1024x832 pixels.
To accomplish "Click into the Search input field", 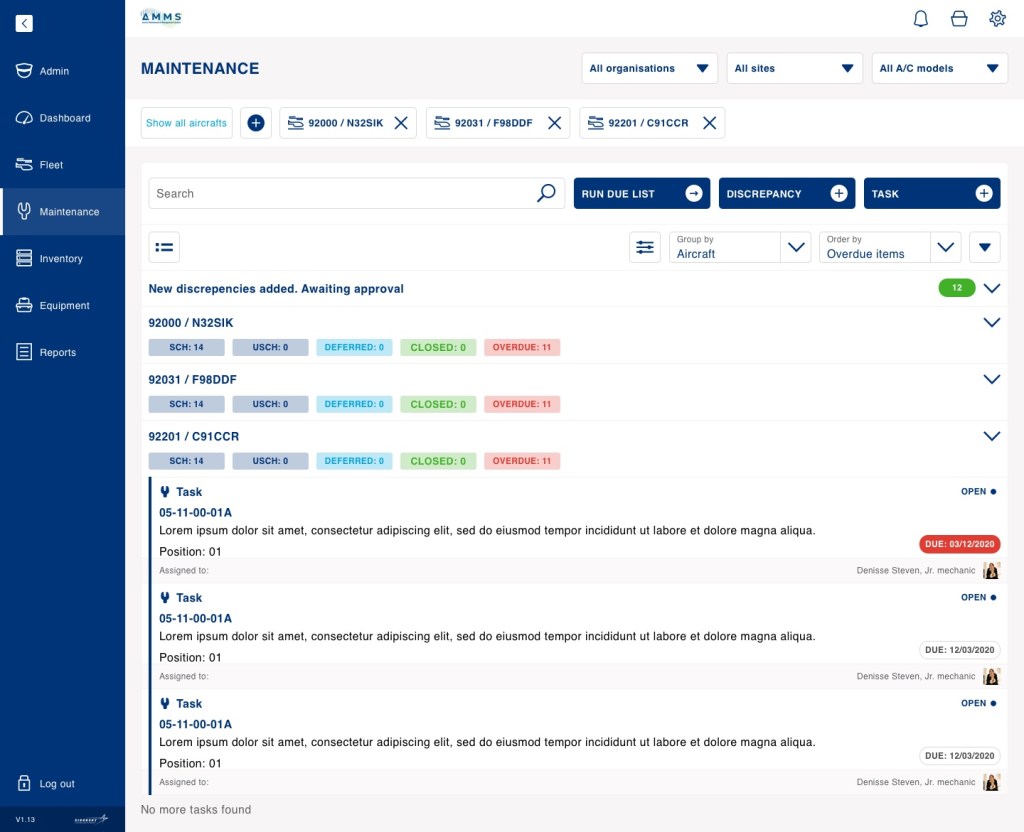I will coord(340,193).
